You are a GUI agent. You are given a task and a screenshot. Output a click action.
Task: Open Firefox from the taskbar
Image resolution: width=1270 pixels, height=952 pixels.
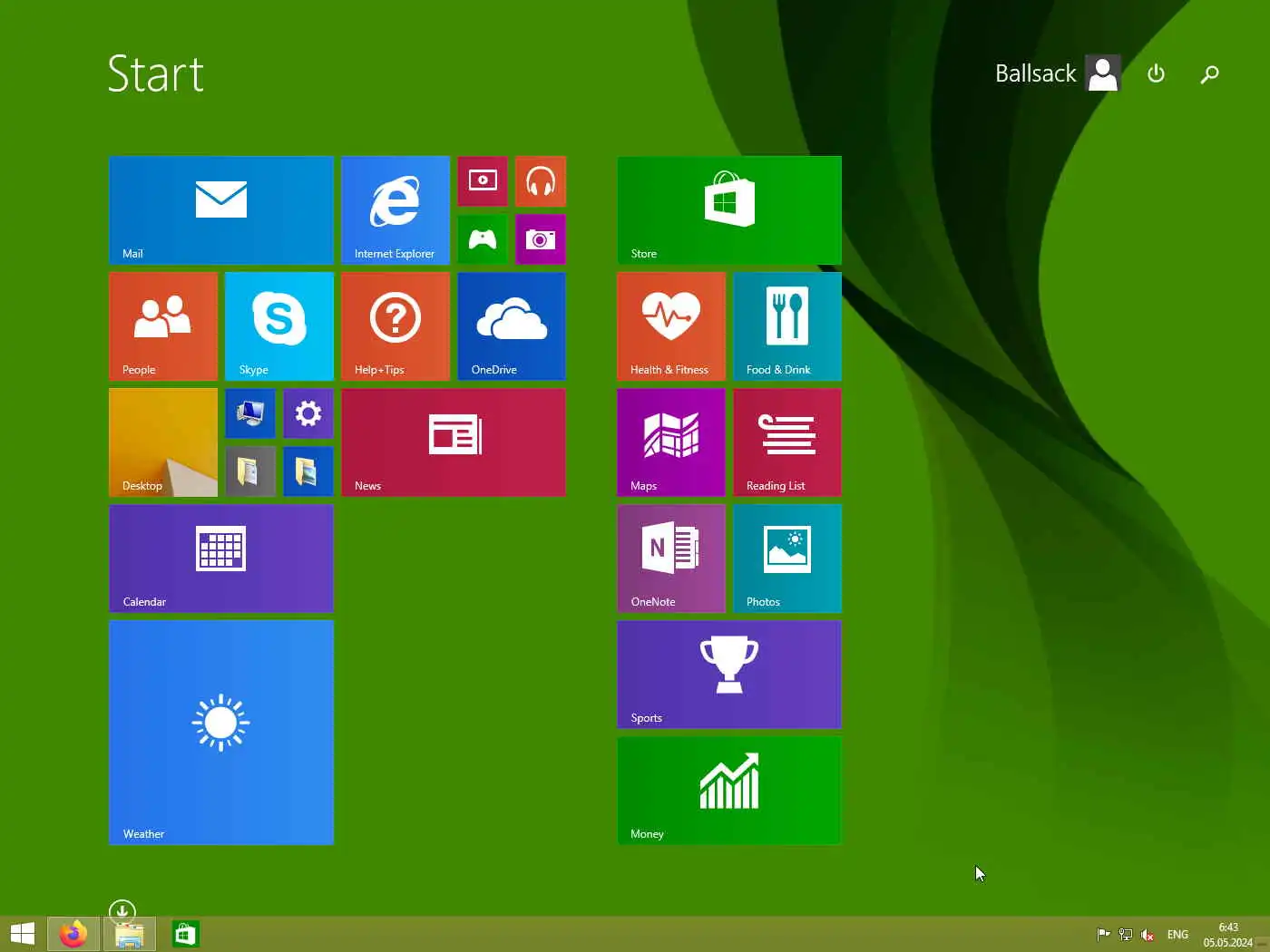pyautogui.click(x=73, y=934)
